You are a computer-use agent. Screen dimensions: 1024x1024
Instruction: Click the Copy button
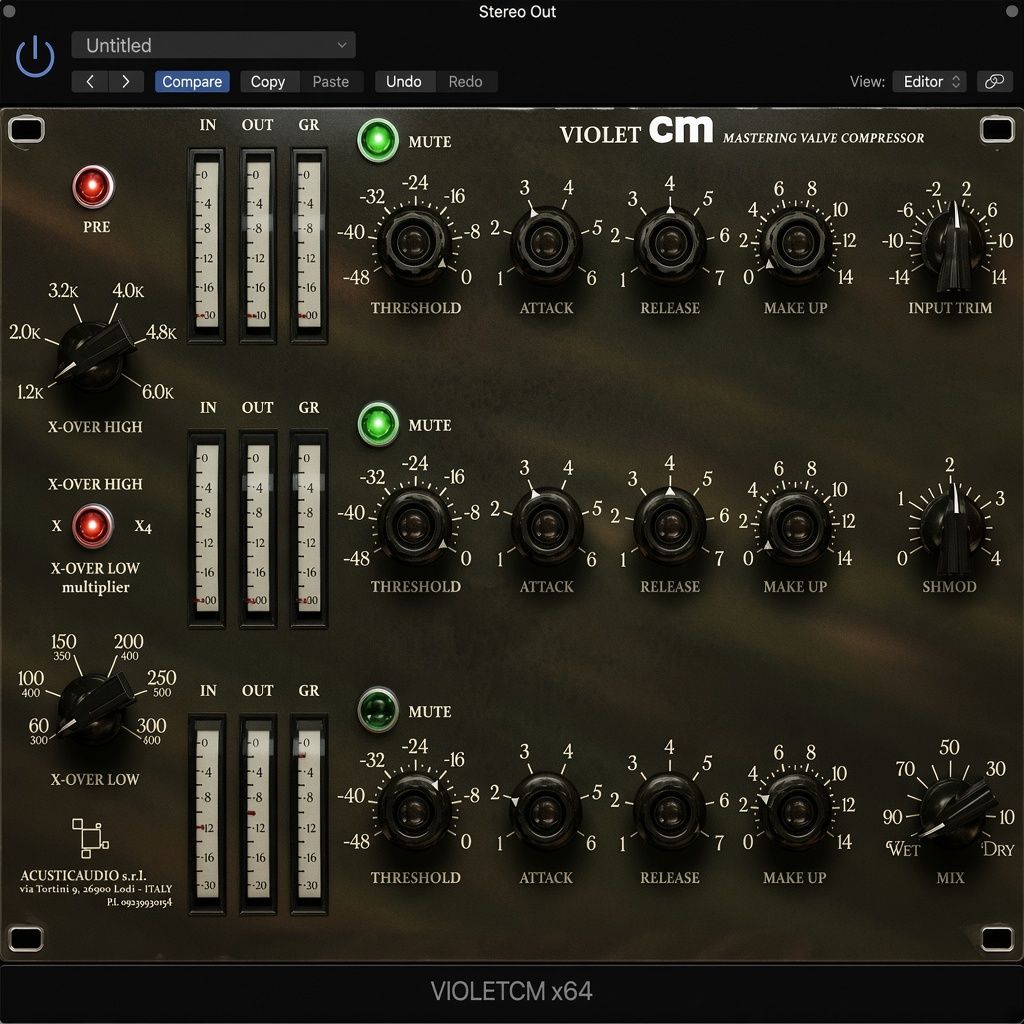(x=268, y=82)
